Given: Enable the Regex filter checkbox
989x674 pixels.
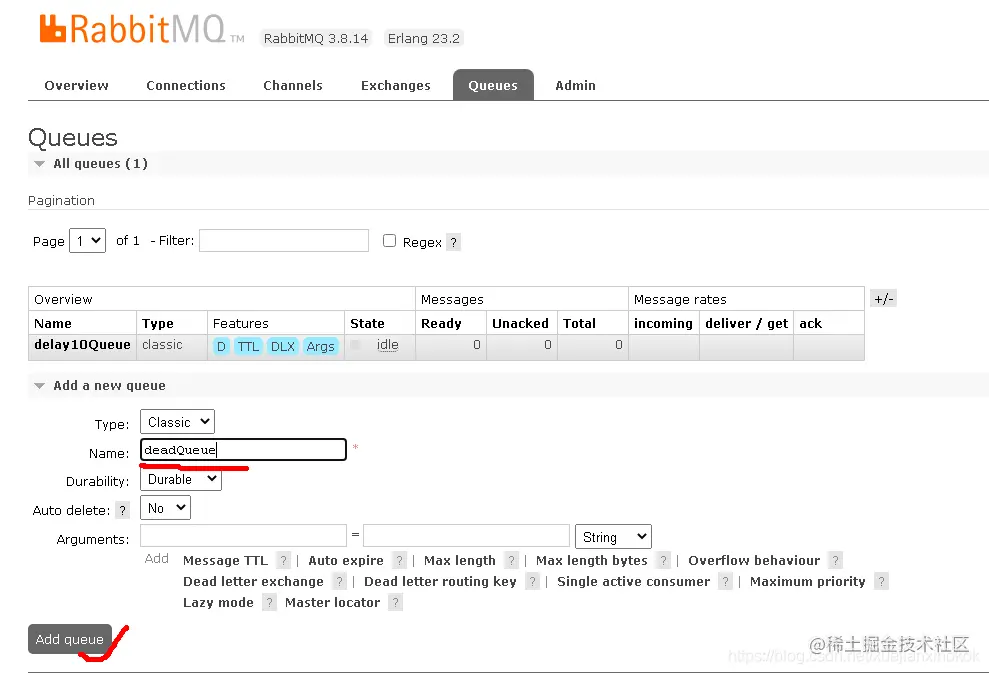Looking at the screenshot, I should click(389, 241).
